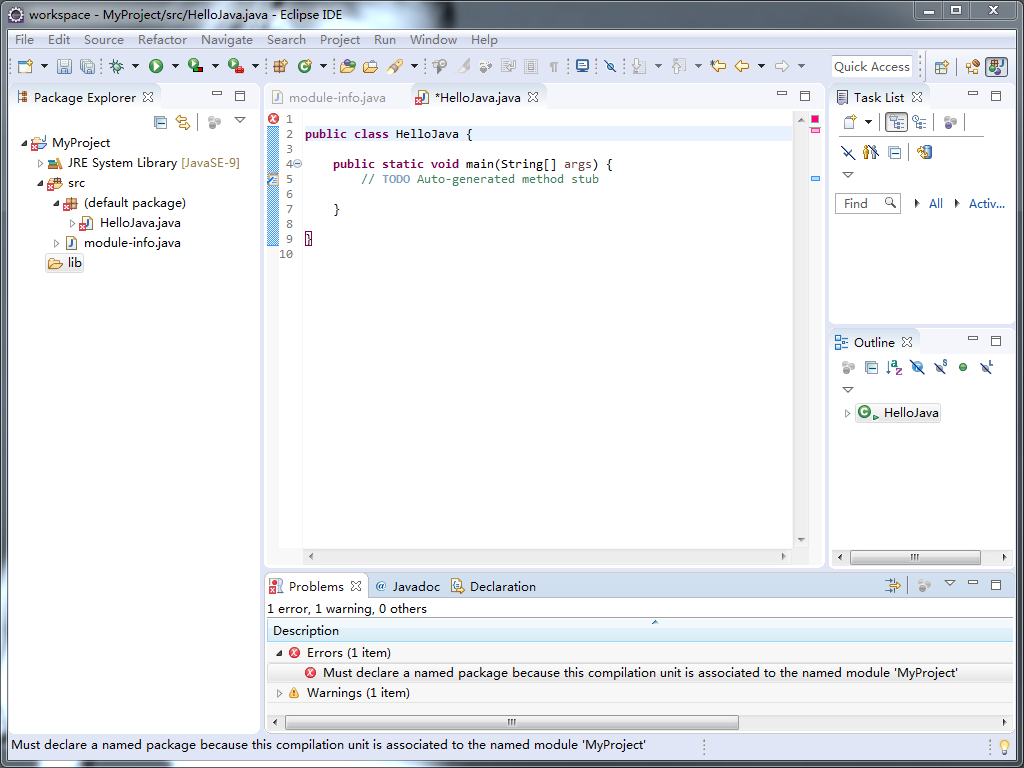Toggle Sort alphabetically in Outline view
Viewport: 1024px width, 768px height.
pos(894,368)
